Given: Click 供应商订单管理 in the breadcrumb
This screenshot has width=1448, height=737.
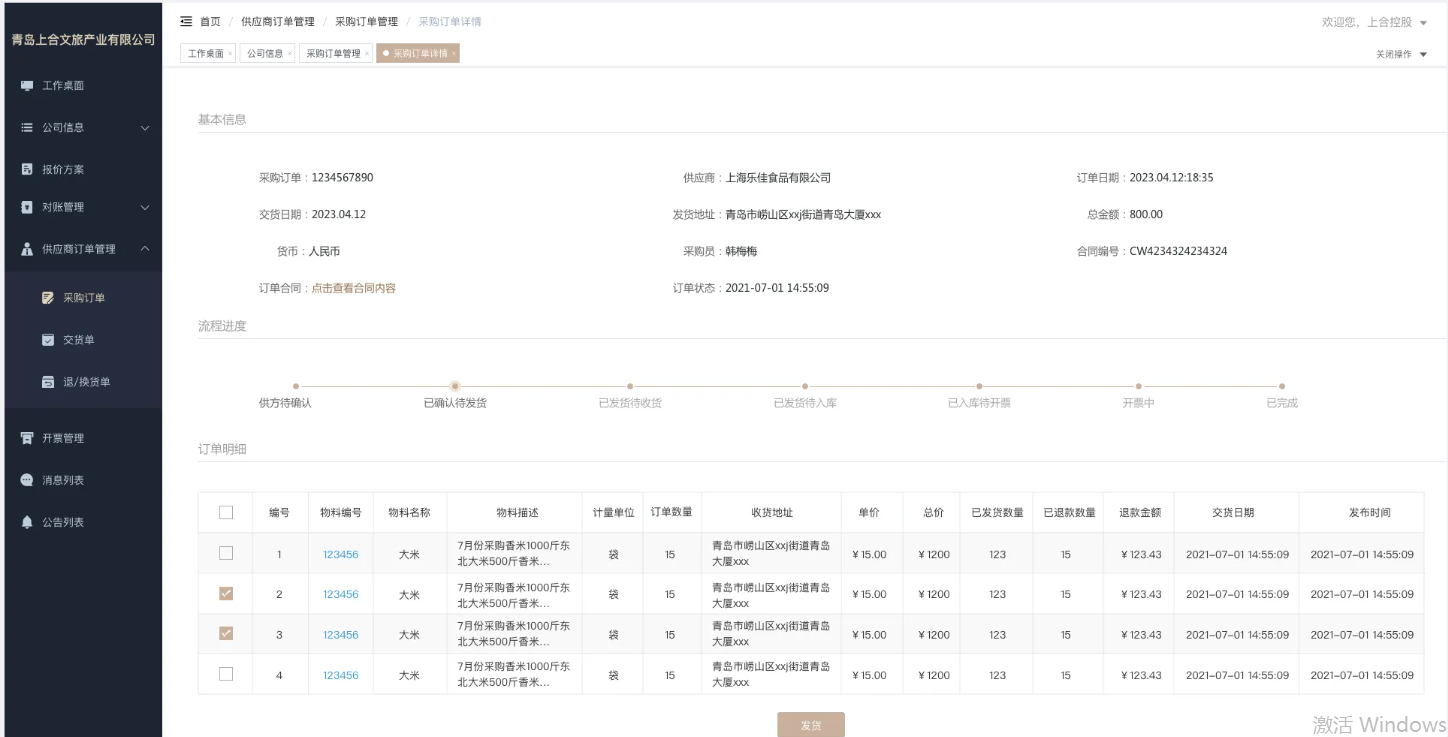Looking at the screenshot, I should coord(278,21).
